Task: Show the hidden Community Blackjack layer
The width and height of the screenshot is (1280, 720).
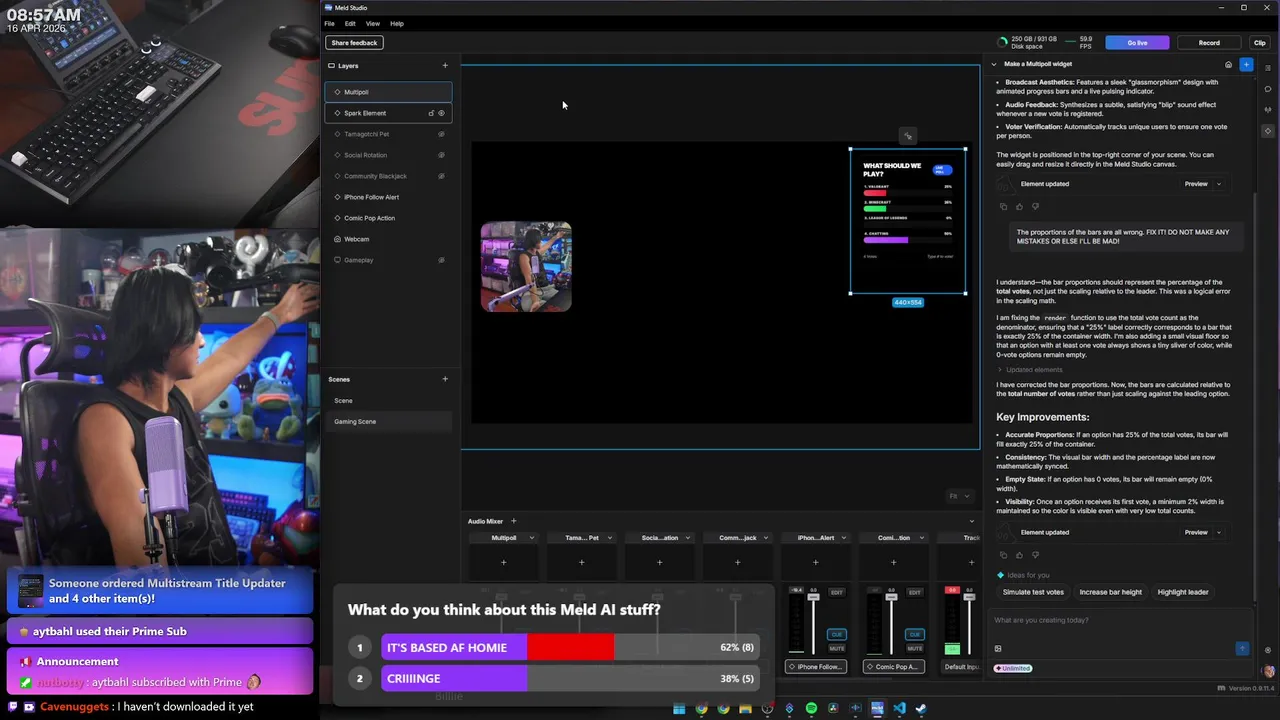Action: click(x=441, y=176)
